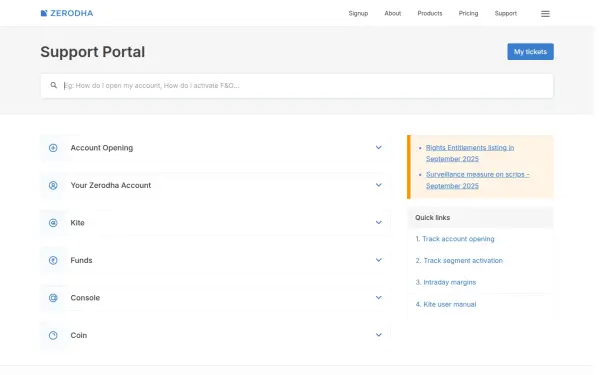This screenshot has height=375, width=600.
Task: Click the Kite section icon
Action: 53,223
